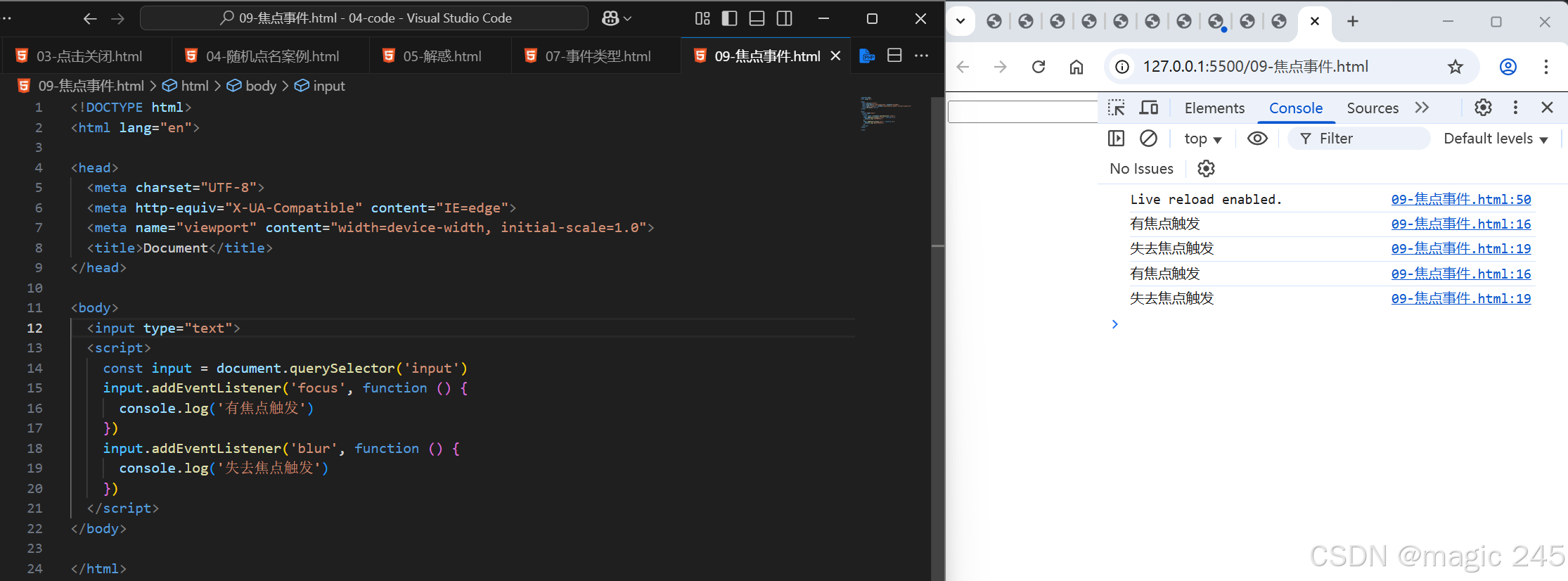The image size is (1568, 581).
Task: Go forward in Chrome browser
Action: tap(1000, 67)
